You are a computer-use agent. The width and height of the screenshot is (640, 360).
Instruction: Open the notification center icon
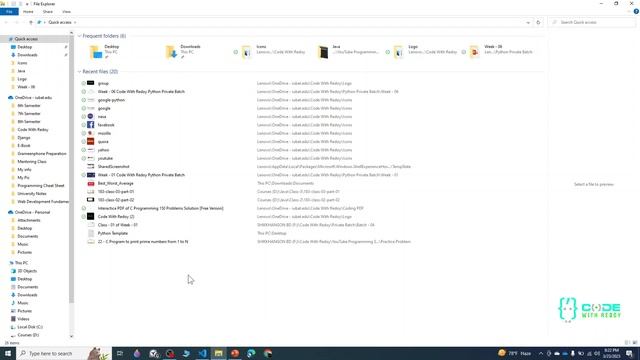(x=629, y=353)
